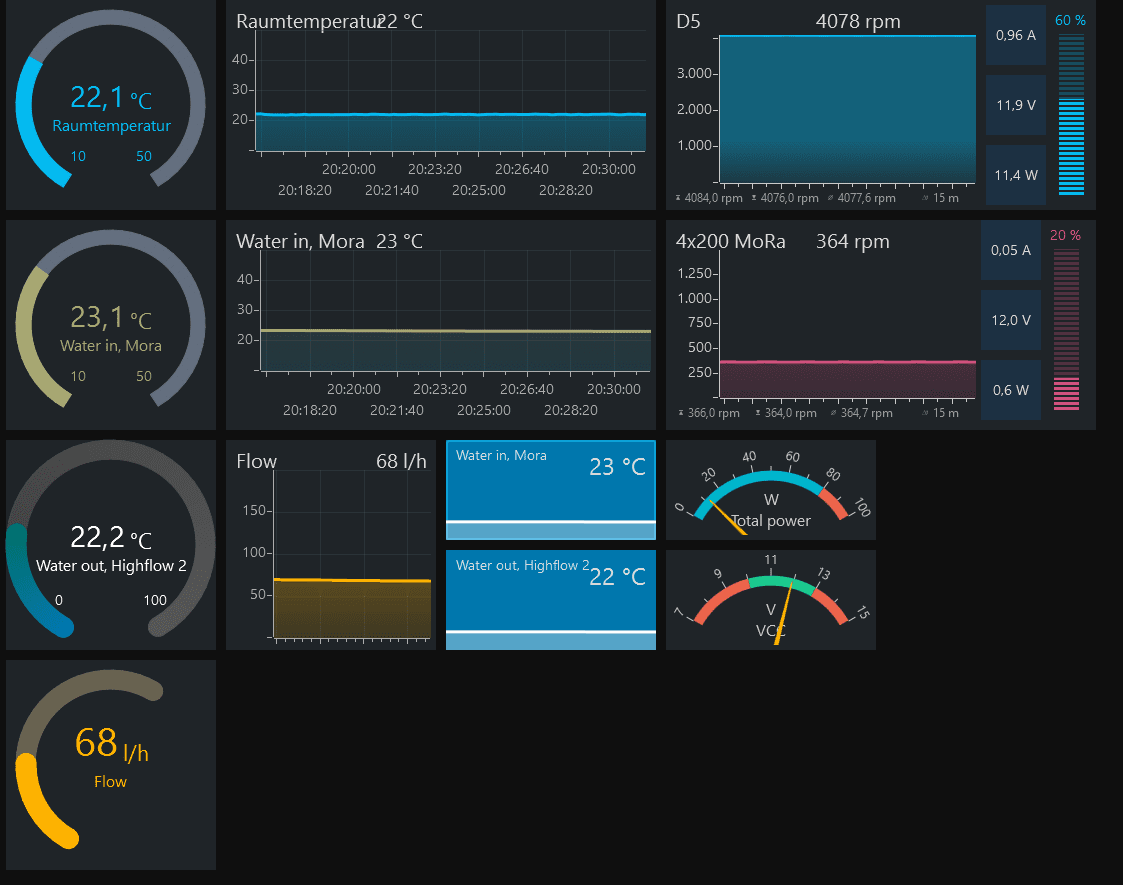The image size is (1123, 885).
Task: Click '20:26:40' on the Water in chart axis
Action: 526,390
